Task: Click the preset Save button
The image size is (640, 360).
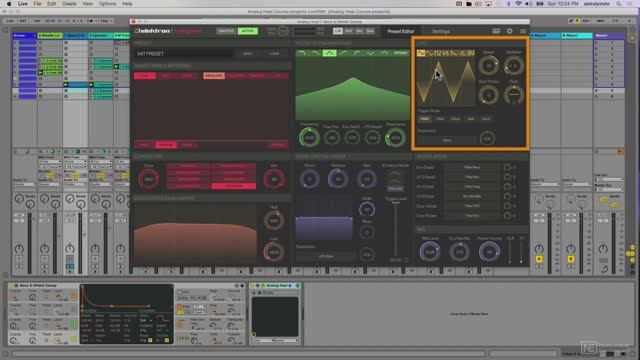Action: (247, 54)
